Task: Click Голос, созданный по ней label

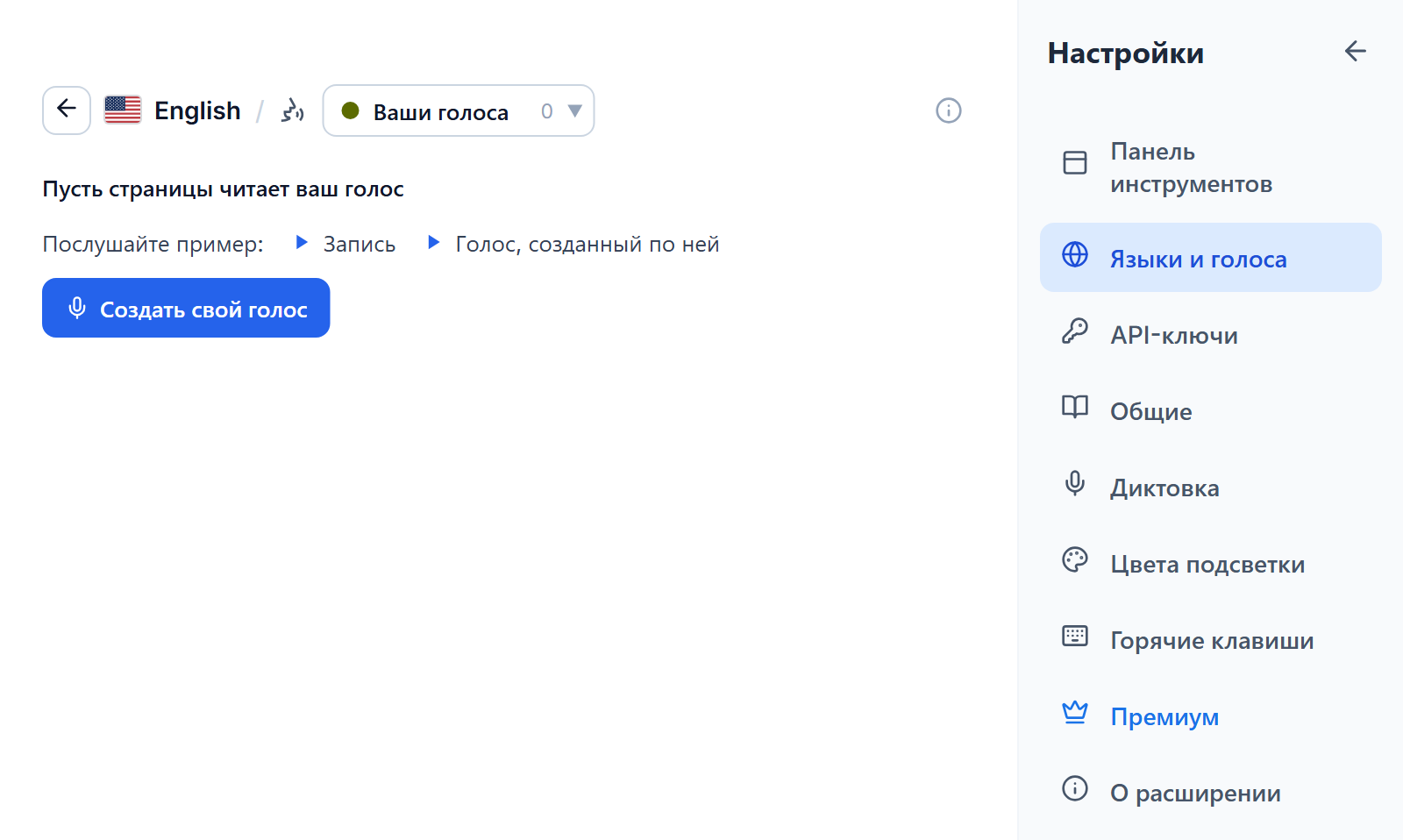Action: 588,244
